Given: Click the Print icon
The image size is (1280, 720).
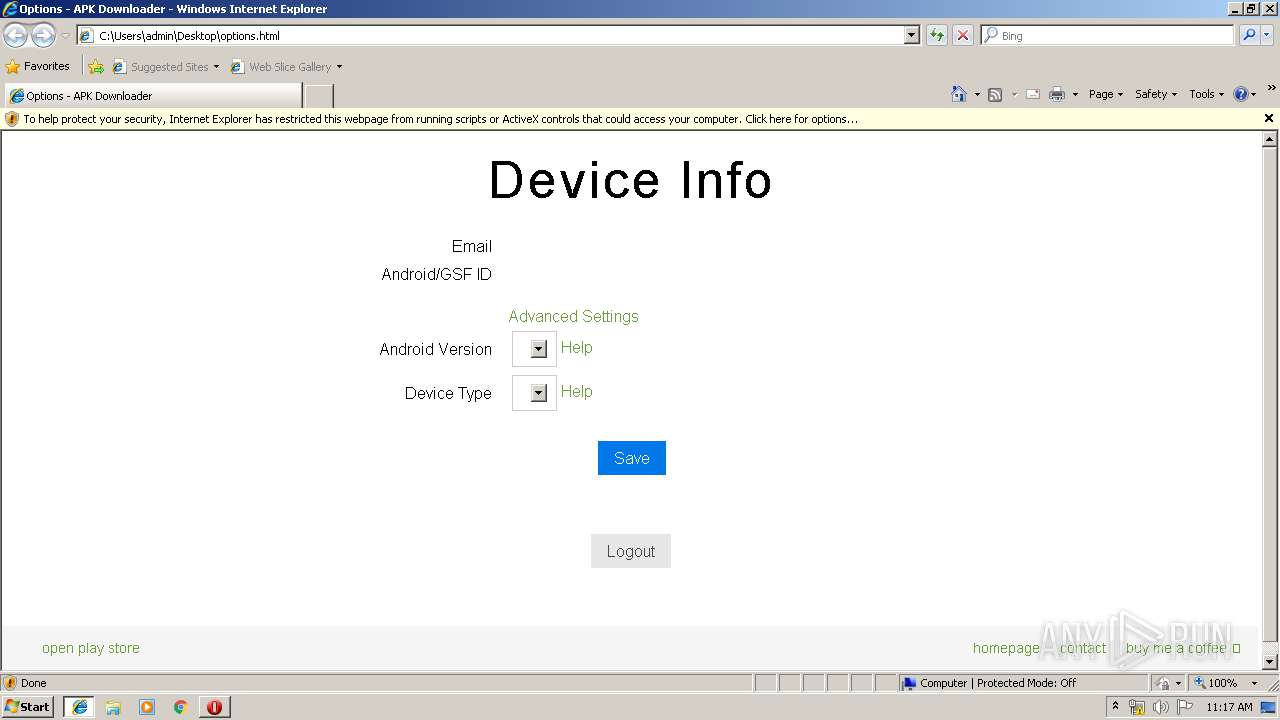Looking at the screenshot, I should (1056, 94).
